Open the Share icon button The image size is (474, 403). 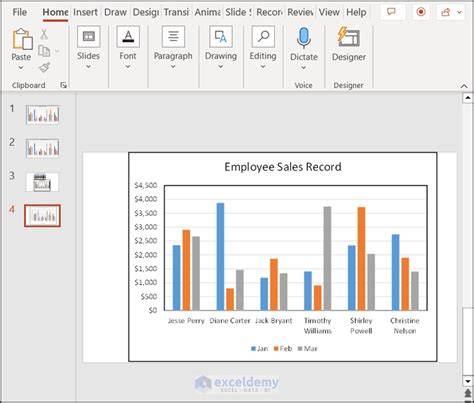pos(445,13)
